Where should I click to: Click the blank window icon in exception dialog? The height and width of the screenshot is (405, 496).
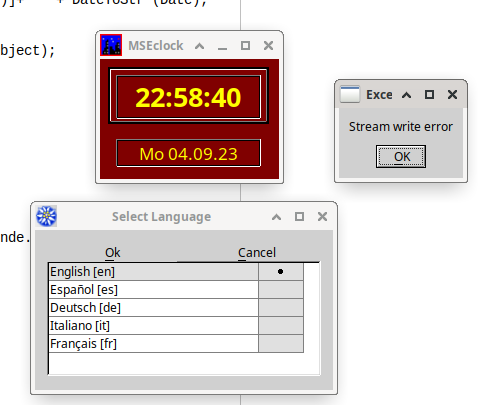click(x=350, y=95)
